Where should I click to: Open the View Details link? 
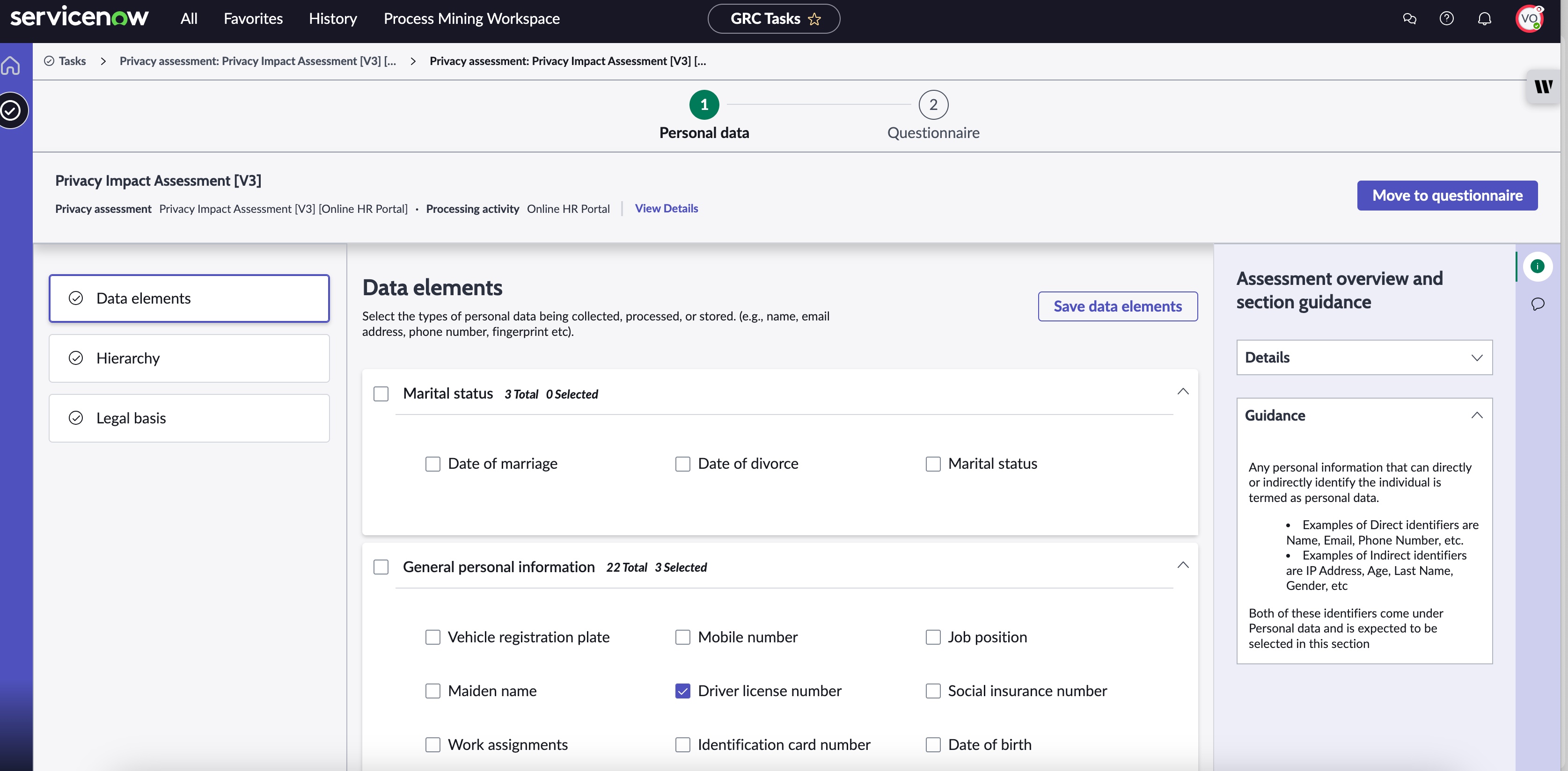click(666, 208)
